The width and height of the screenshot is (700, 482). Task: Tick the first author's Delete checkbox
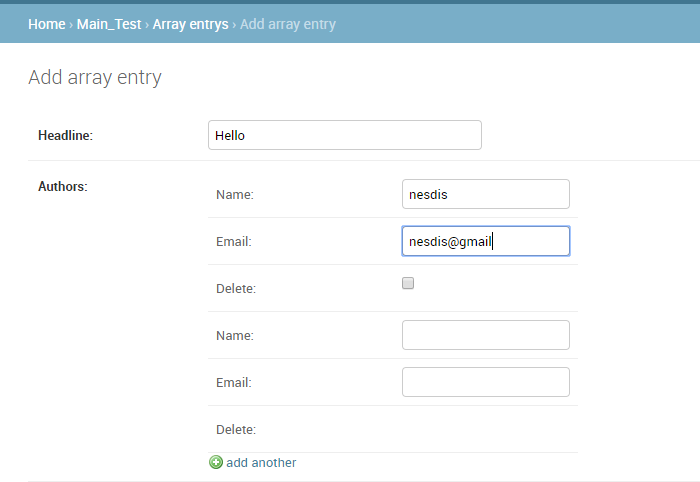(x=408, y=283)
